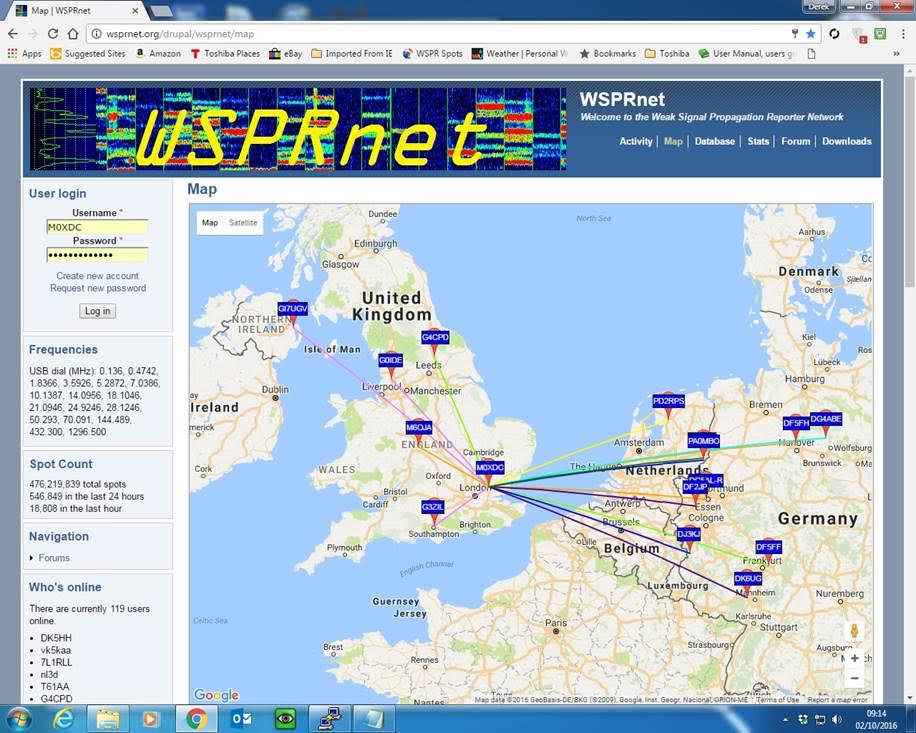Click the Password input field
Image resolution: width=916 pixels, height=733 pixels.
pyautogui.click(x=97, y=255)
